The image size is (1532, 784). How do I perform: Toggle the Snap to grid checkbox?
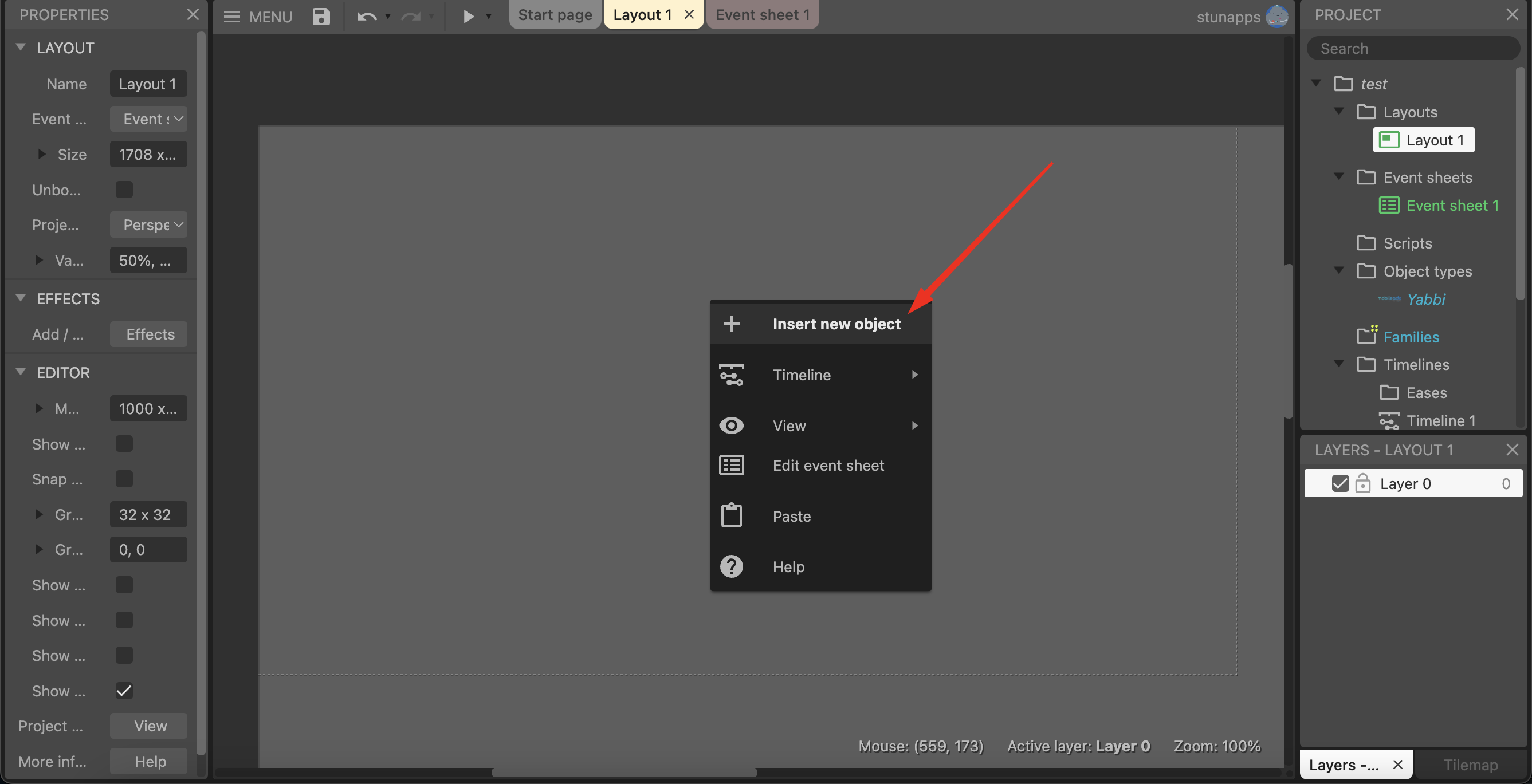pyautogui.click(x=124, y=479)
